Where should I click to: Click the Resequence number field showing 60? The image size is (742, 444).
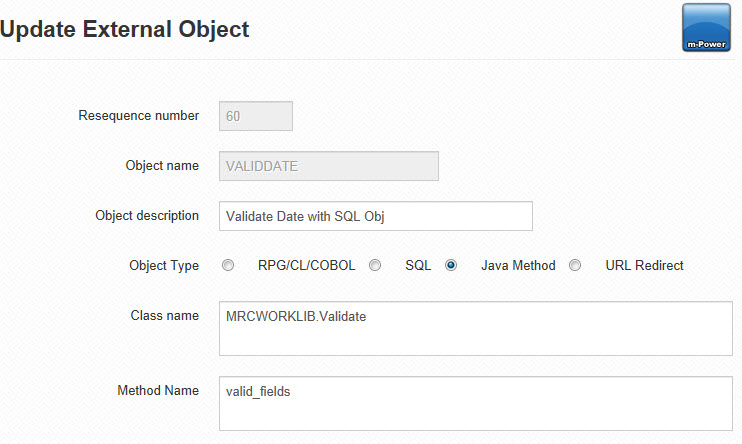(256, 116)
